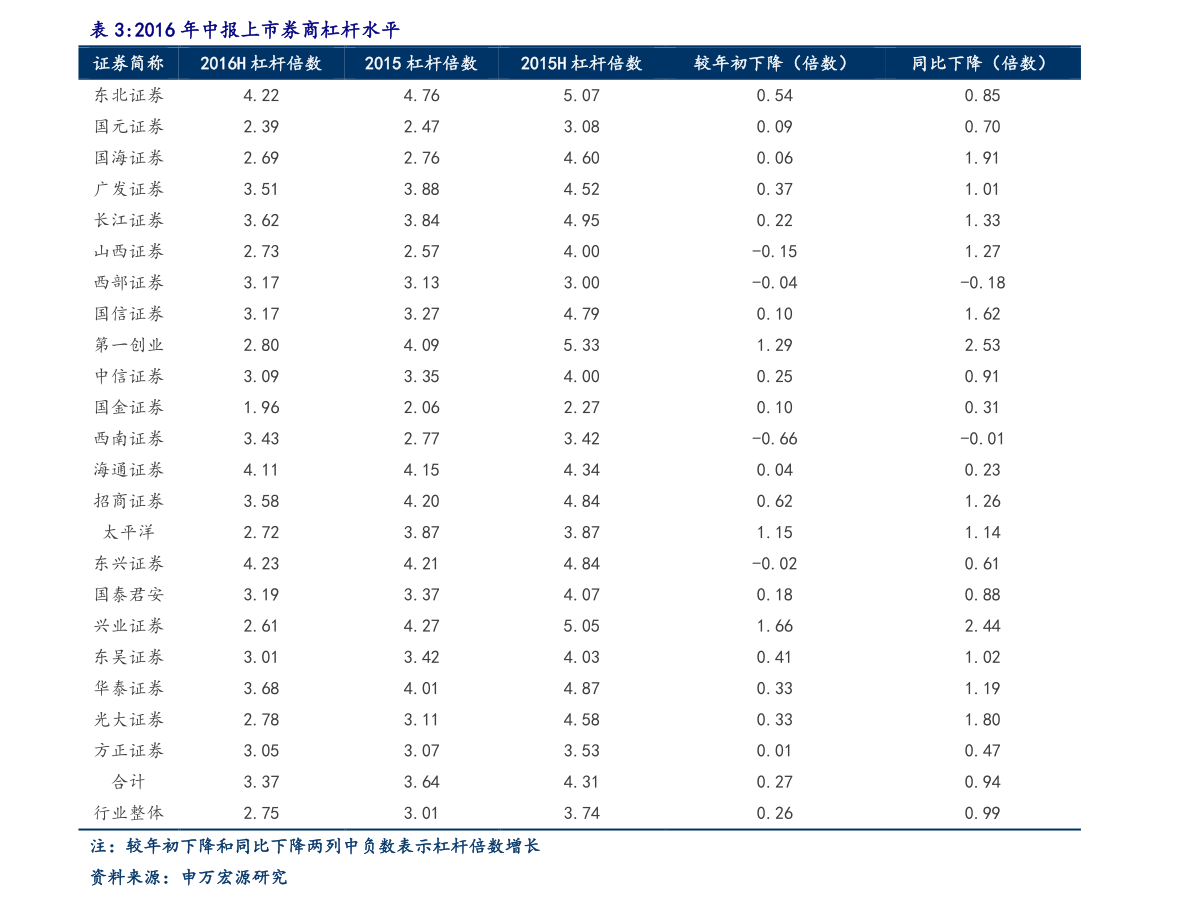Click the 国泰君安 row name
This screenshot has width=1191, height=906.
(x=128, y=595)
